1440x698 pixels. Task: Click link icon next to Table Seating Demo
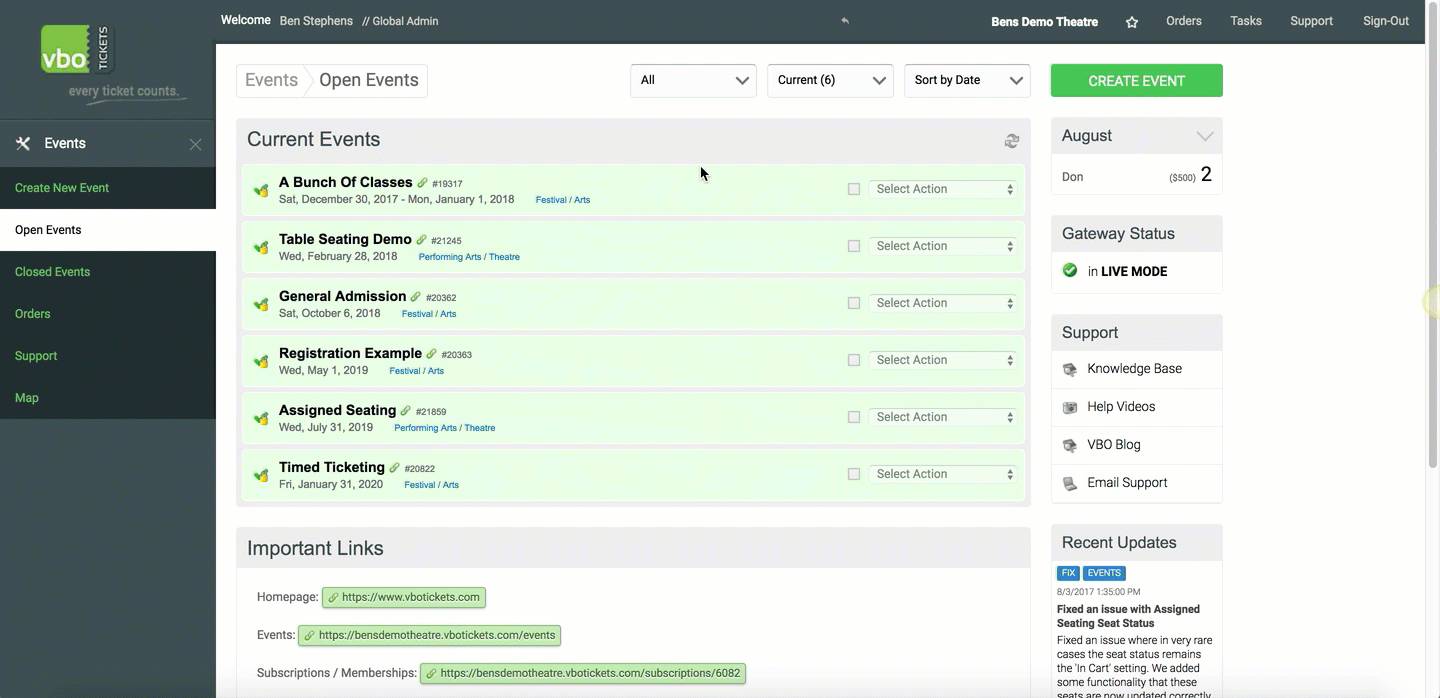tap(422, 240)
